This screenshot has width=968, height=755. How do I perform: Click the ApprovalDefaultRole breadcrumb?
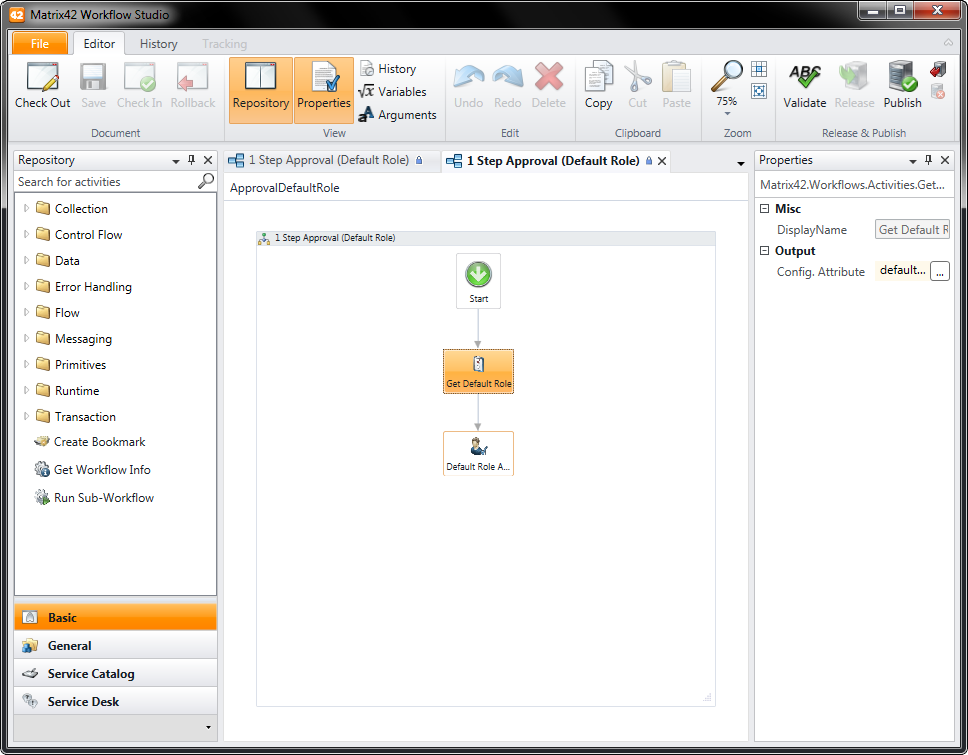[285, 188]
